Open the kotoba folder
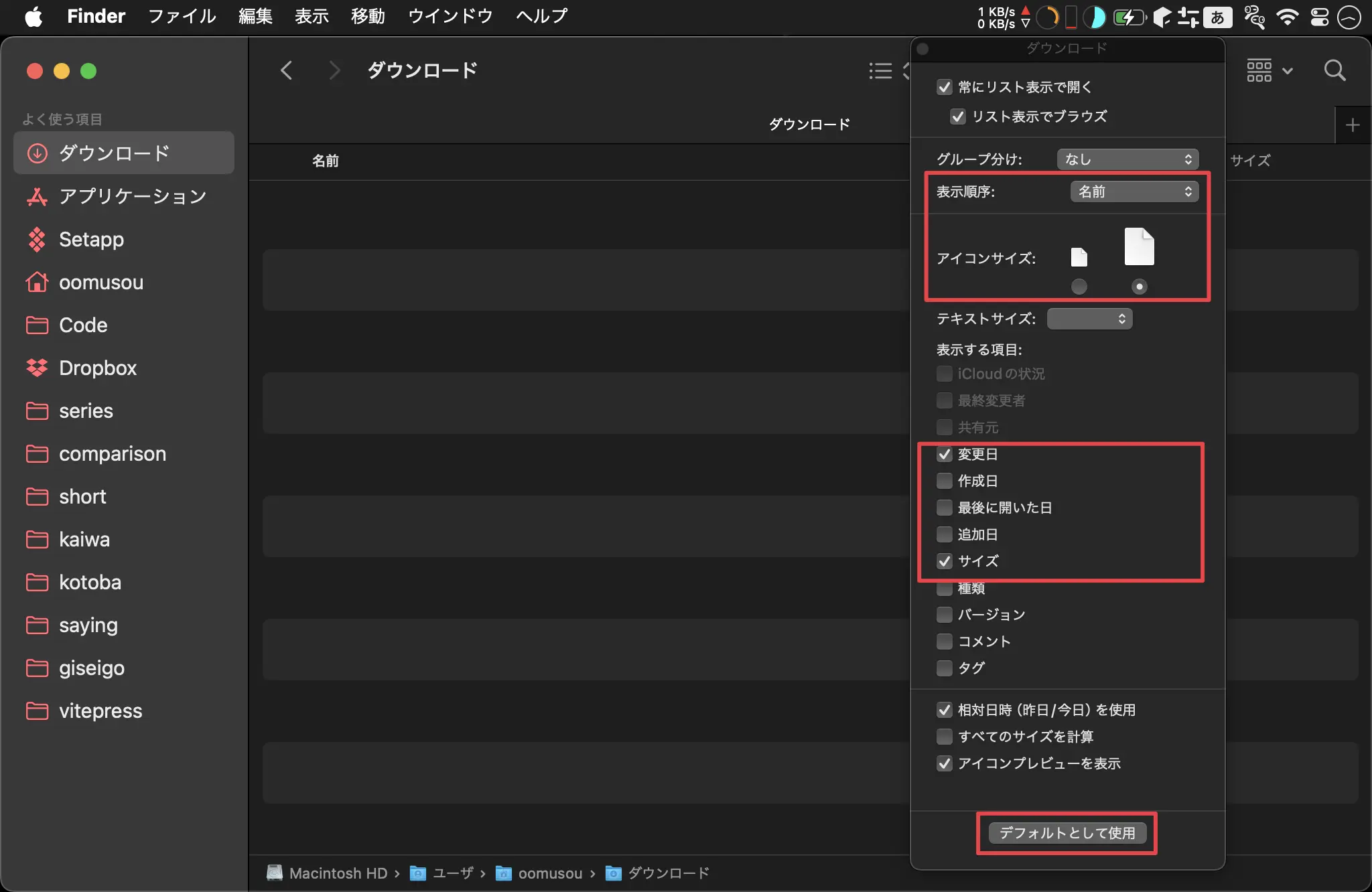This screenshot has height=892, width=1372. pos(124,582)
